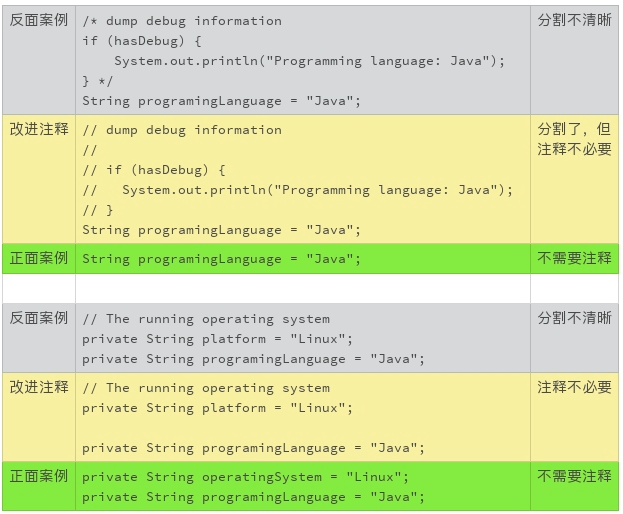Select the "} */" closing comment line
The width and height of the screenshot is (623, 514).
98,81
